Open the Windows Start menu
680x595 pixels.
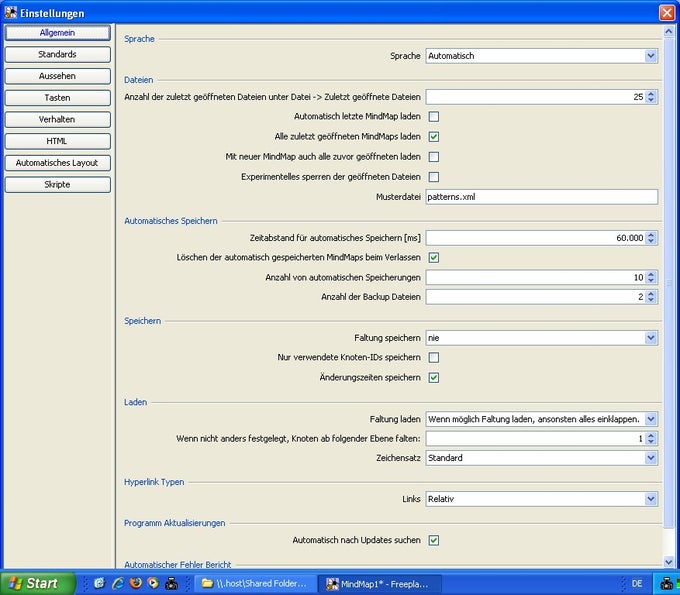(x=38, y=583)
